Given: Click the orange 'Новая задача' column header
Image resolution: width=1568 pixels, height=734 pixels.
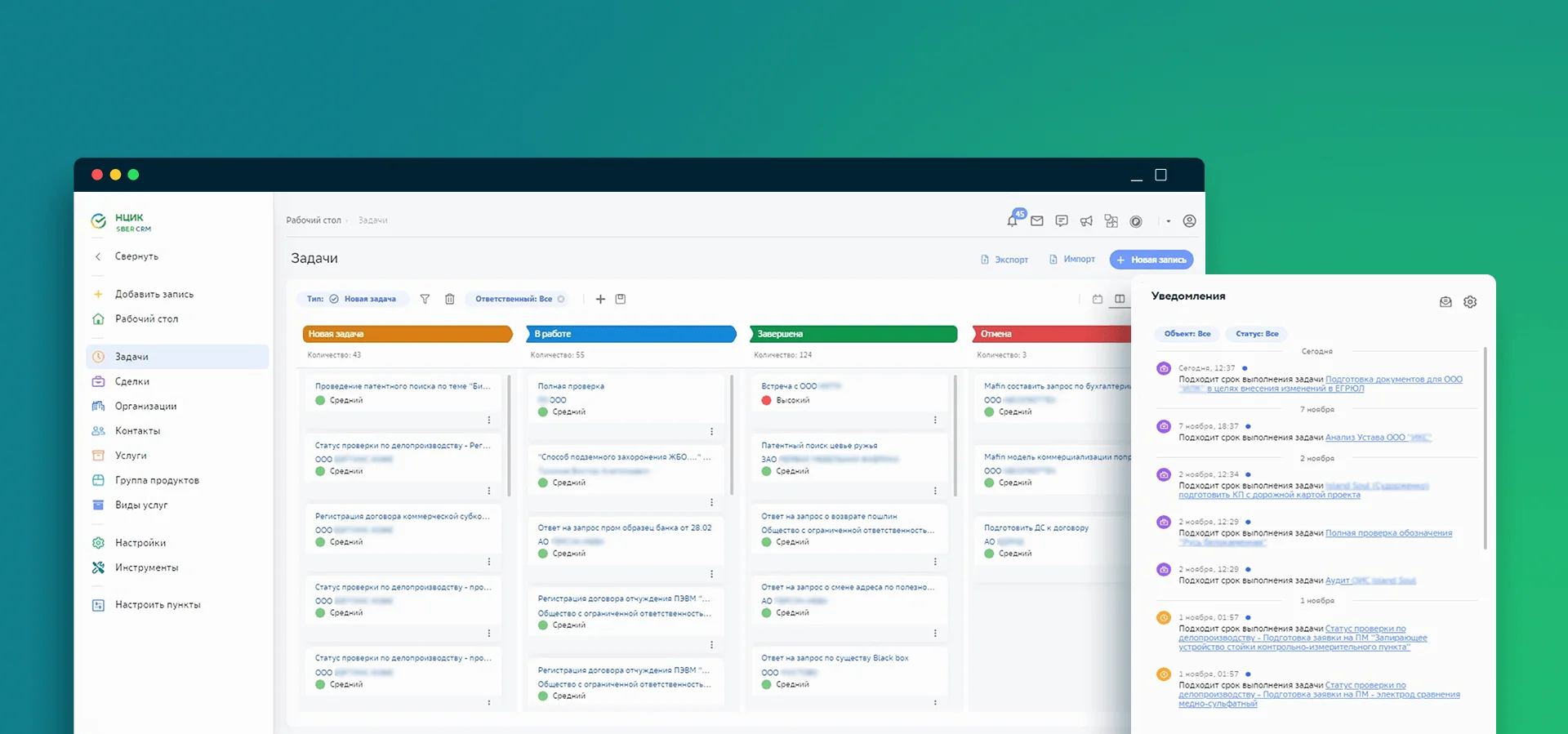Looking at the screenshot, I should (407, 334).
